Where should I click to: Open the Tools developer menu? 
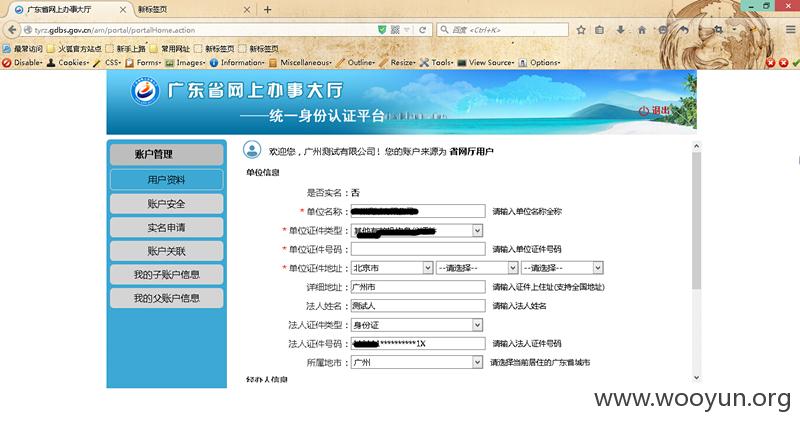point(437,63)
